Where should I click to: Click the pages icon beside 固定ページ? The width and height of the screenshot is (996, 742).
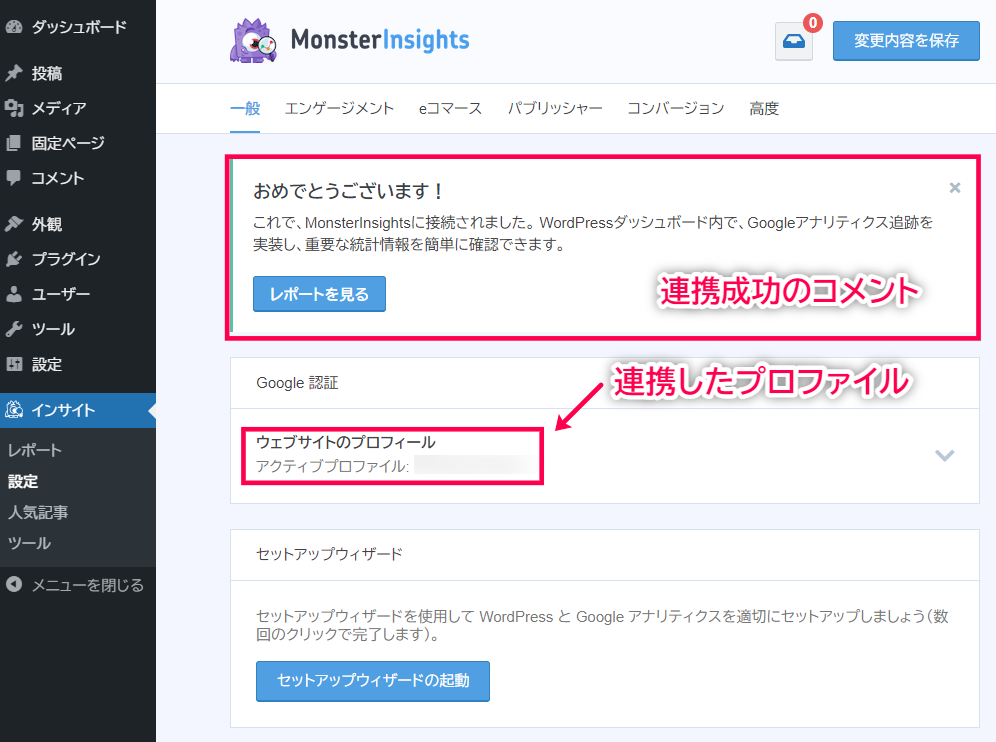coord(14,143)
